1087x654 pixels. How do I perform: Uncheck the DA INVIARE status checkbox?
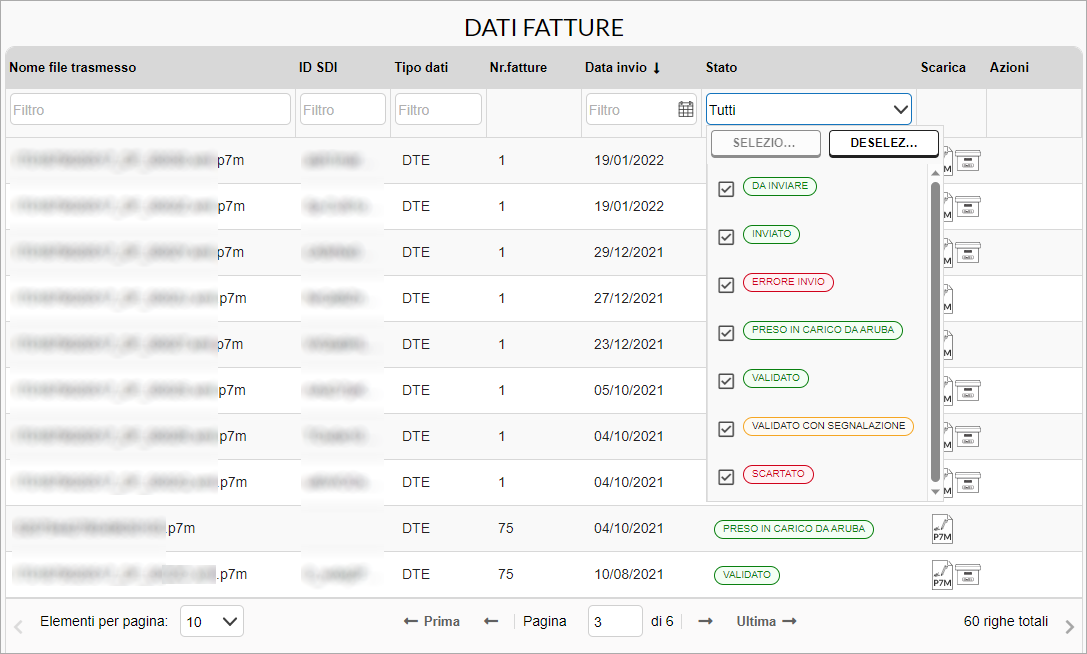[x=727, y=188]
